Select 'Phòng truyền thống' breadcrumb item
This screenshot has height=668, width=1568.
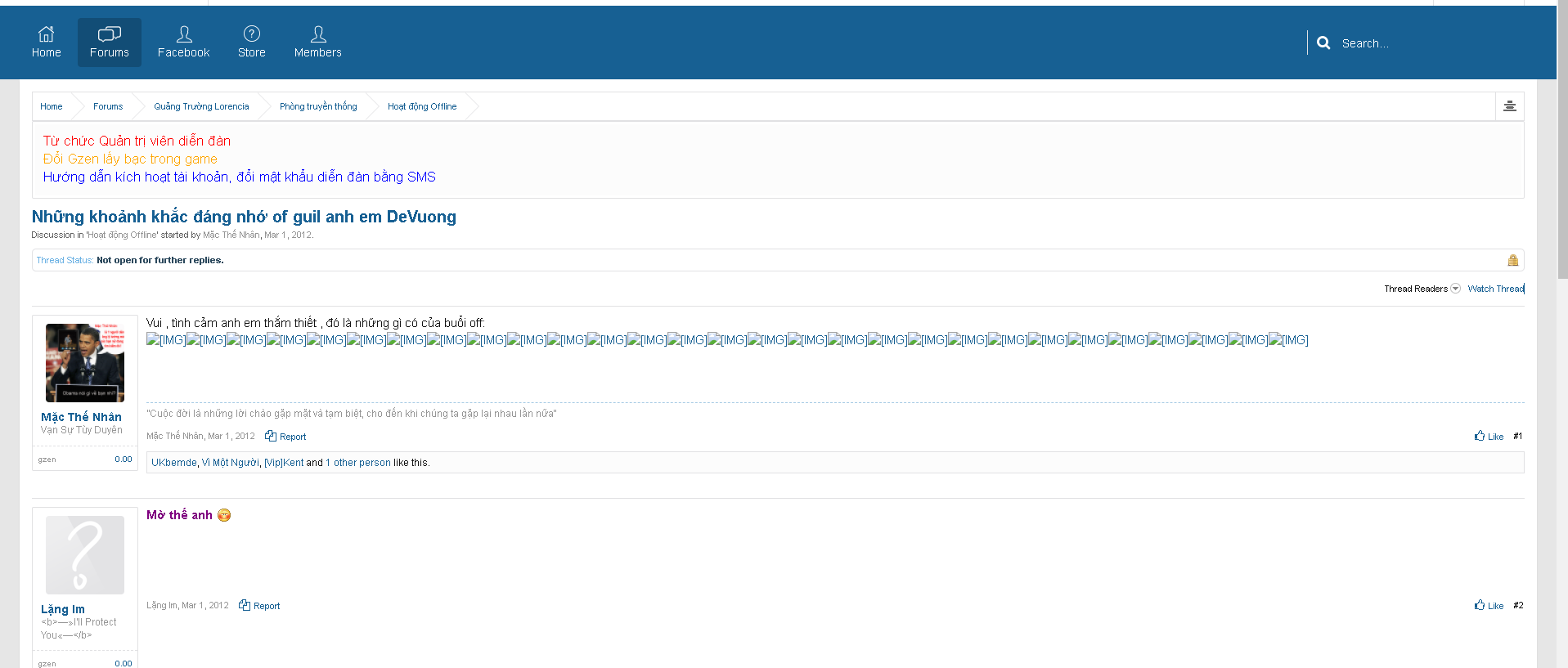point(318,106)
